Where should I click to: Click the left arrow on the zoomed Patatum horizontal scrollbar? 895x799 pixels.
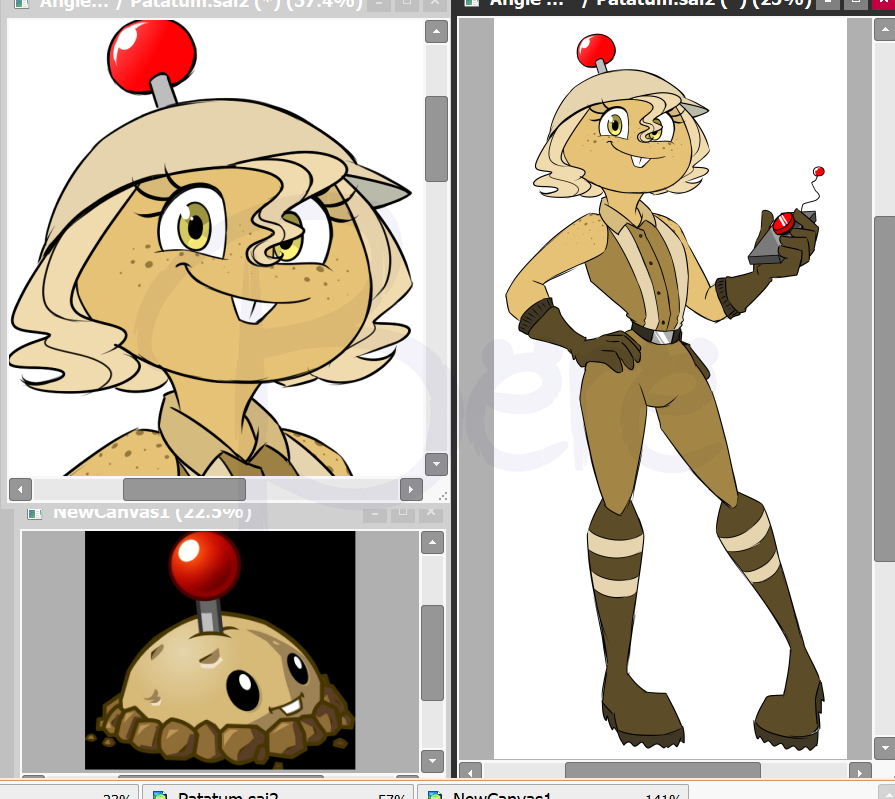pyautogui.click(x=19, y=489)
